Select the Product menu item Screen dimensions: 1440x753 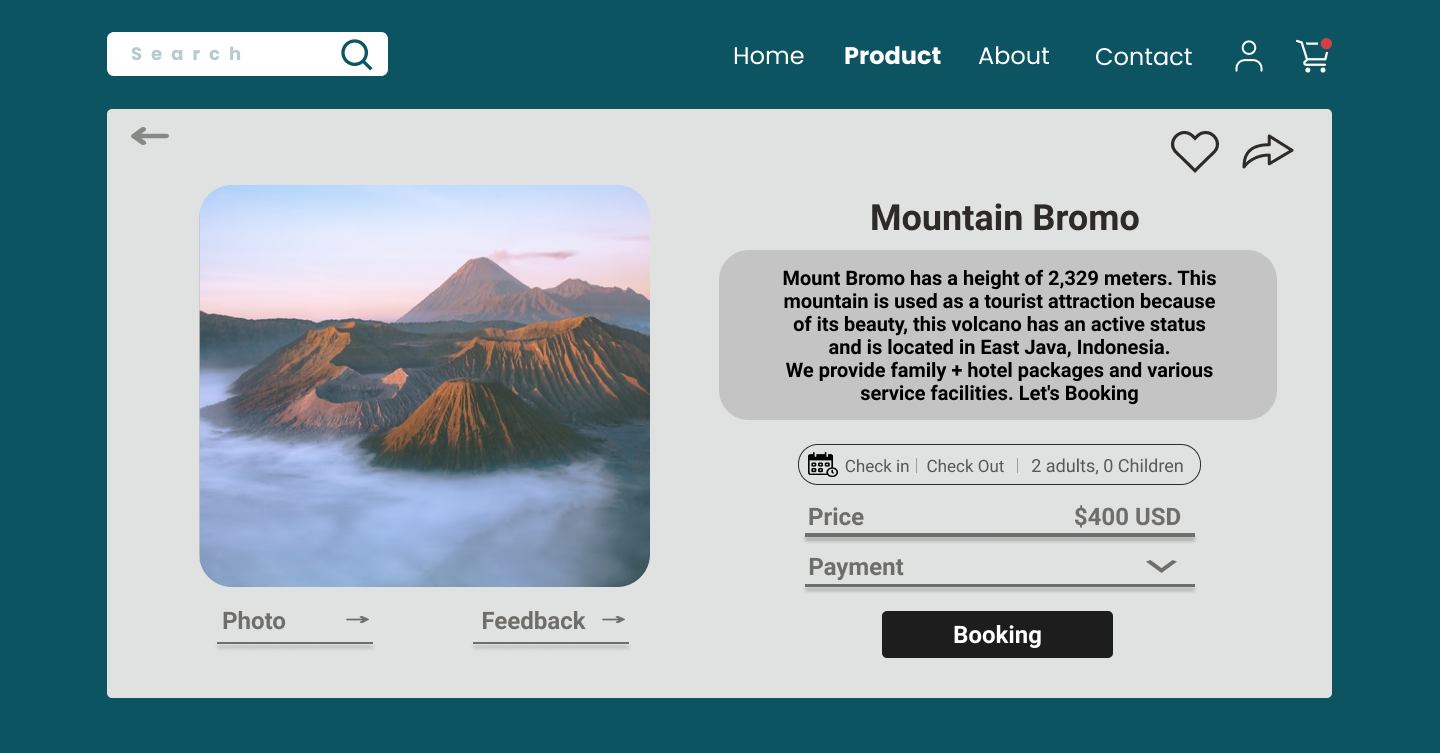pos(892,56)
